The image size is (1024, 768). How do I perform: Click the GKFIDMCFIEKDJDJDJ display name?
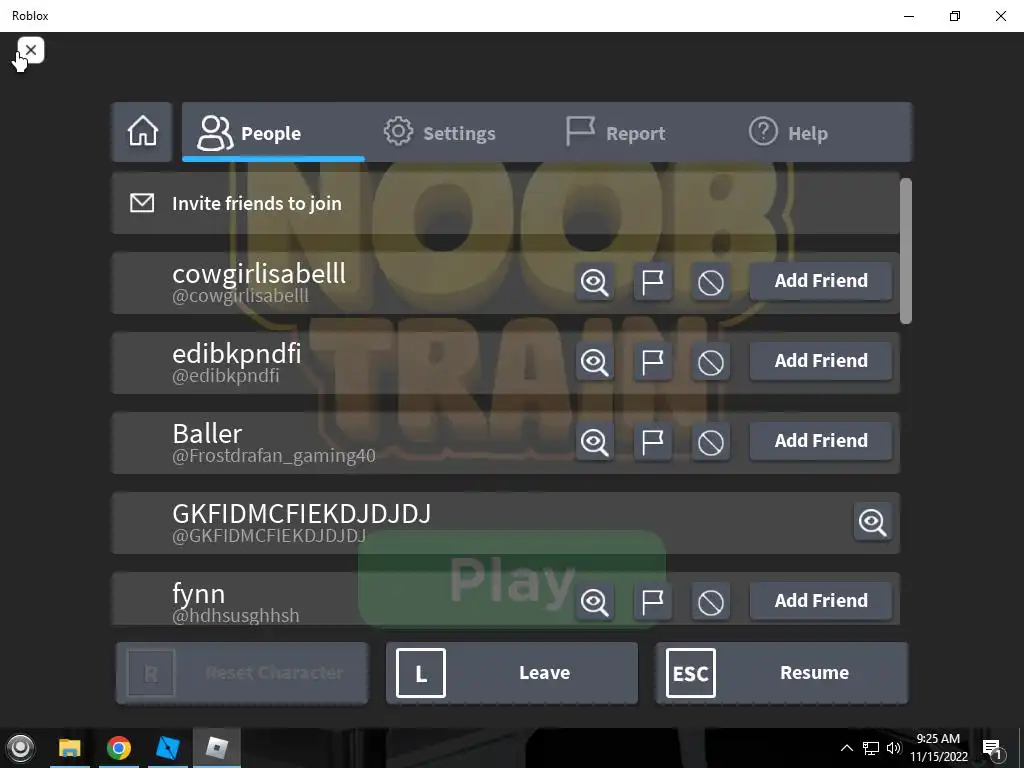302,514
